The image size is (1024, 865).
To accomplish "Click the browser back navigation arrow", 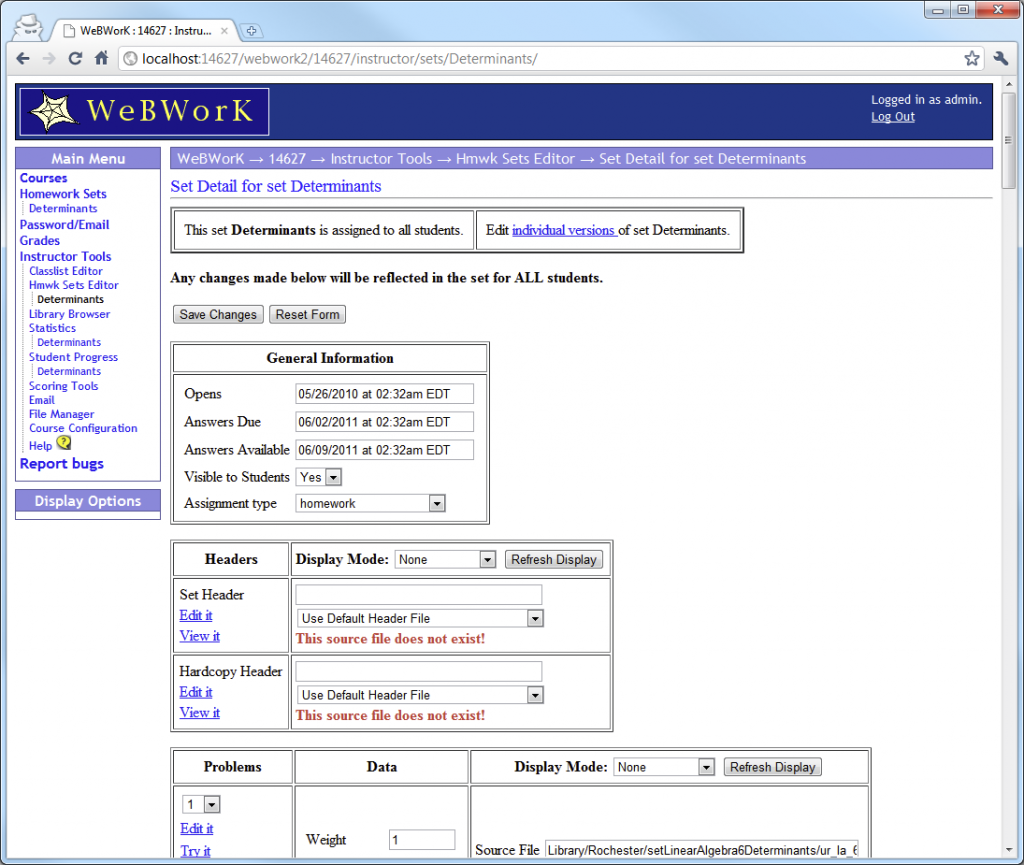I will [22, 58].
